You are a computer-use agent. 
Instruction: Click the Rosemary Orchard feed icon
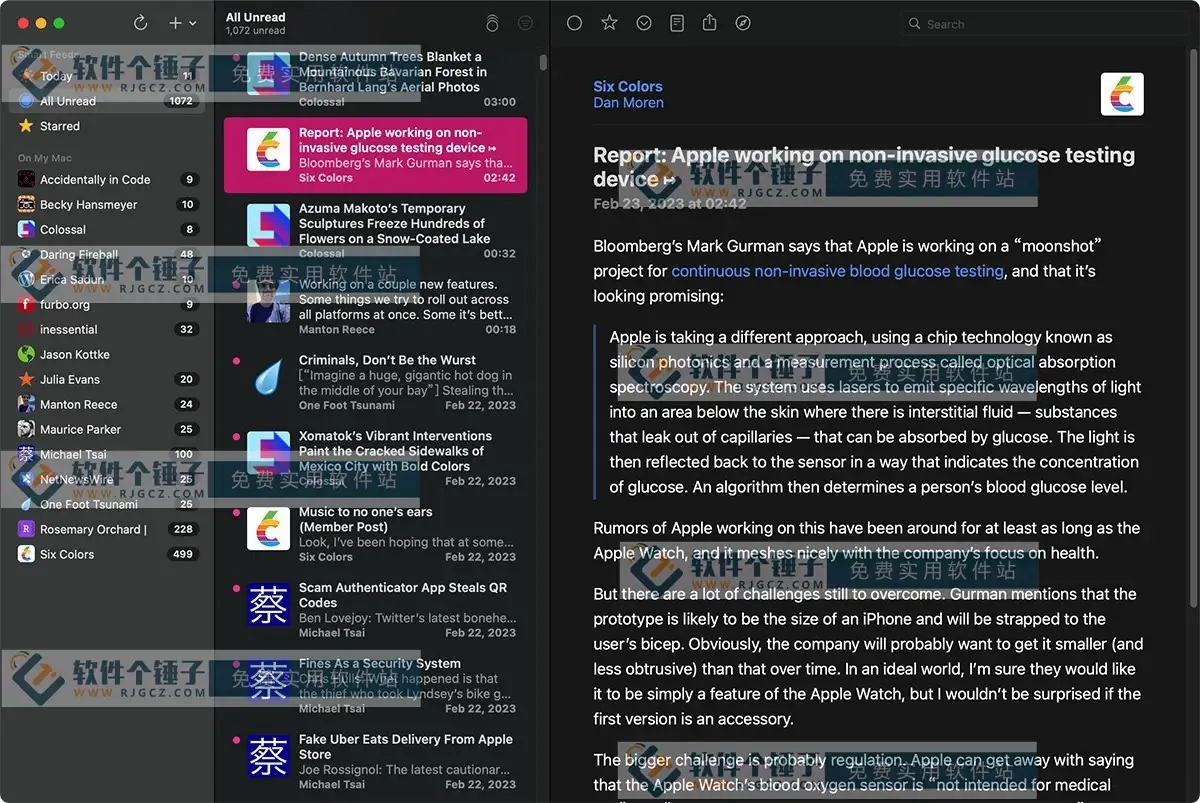pyautogui.click(x=26, y=530)
